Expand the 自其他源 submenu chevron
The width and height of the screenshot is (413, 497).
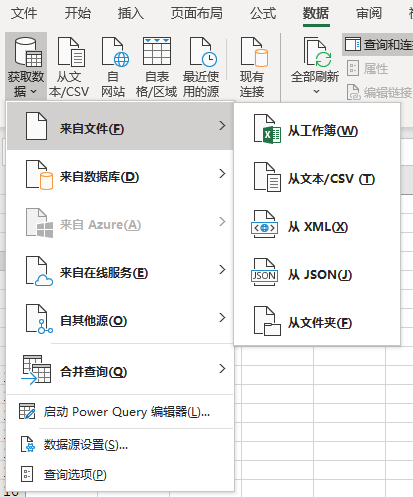[222, 318]
